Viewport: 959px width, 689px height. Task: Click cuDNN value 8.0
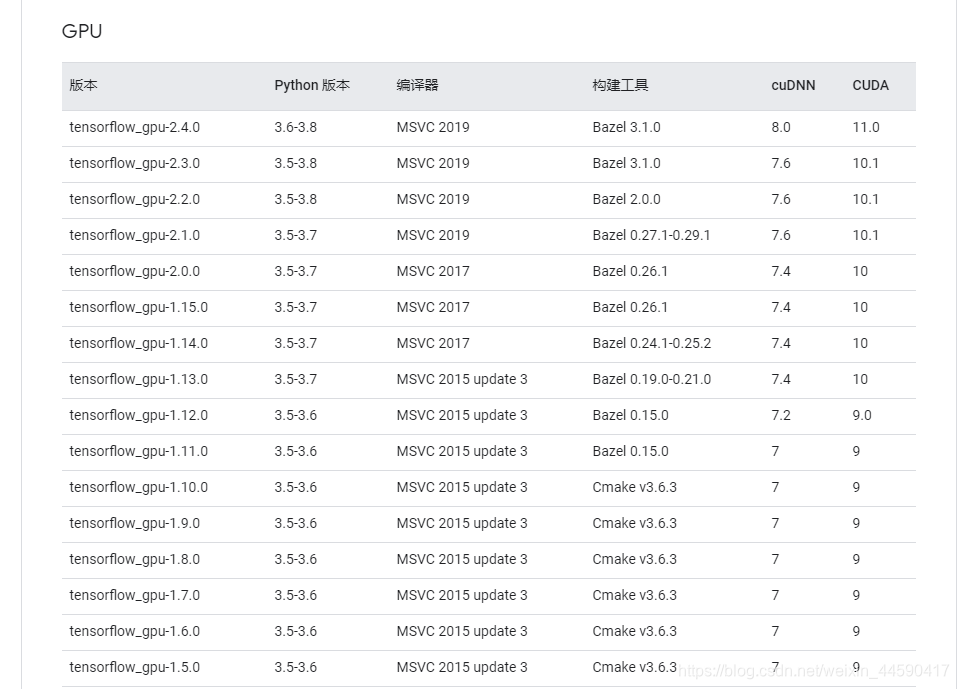point(781,128)
